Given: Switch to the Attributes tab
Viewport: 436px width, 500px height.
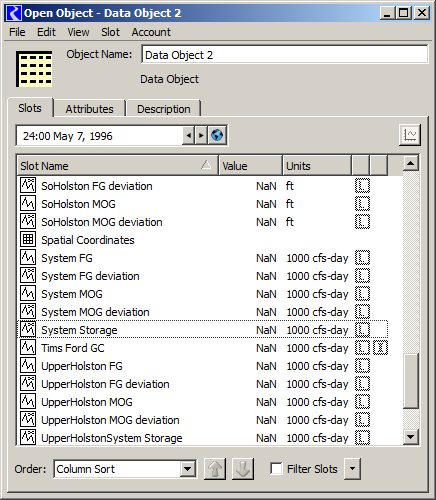Looking at the screenshot, I should [89, 109].
